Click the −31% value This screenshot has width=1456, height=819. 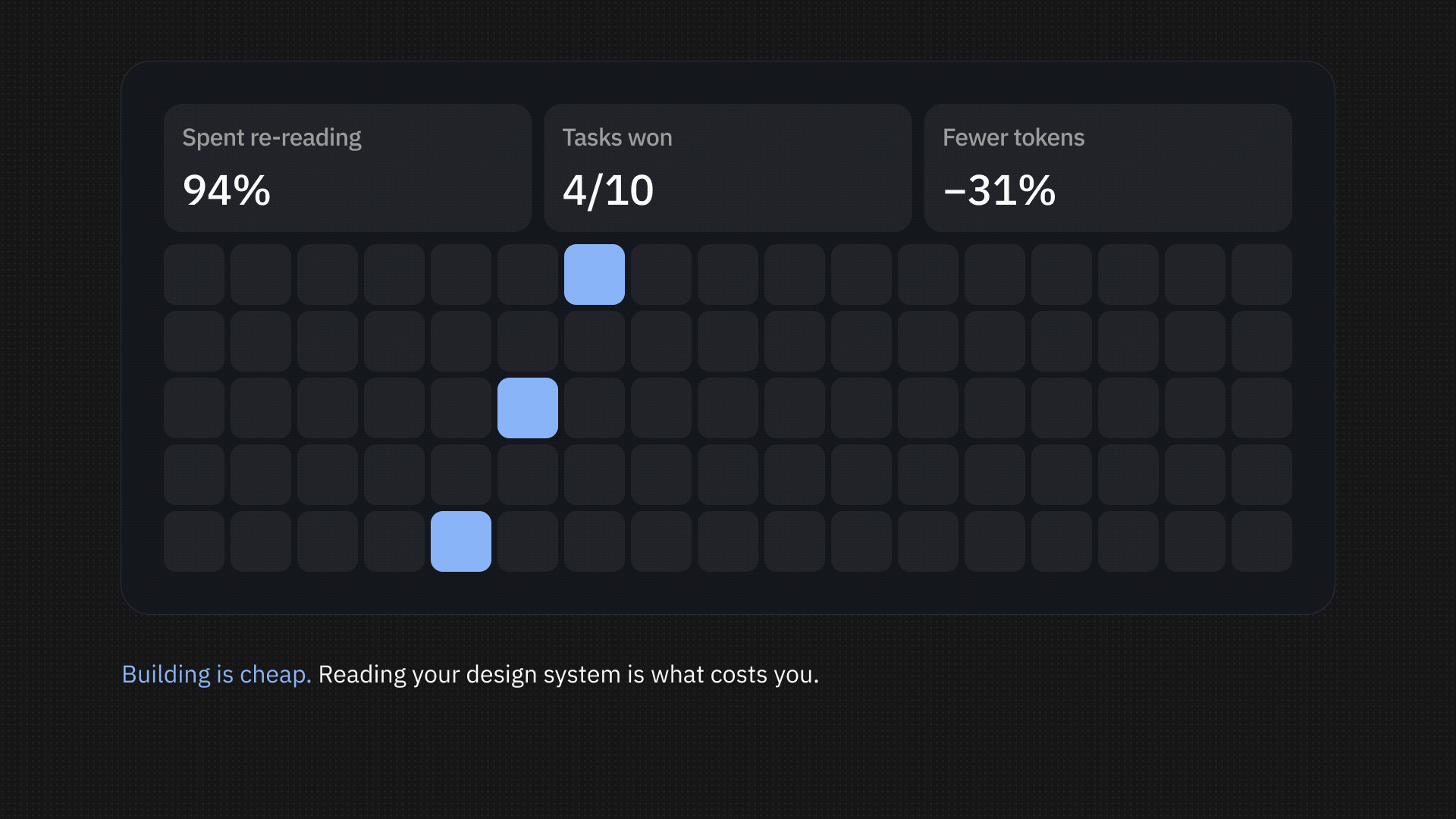pyautogui.click(x=999, y=190)
